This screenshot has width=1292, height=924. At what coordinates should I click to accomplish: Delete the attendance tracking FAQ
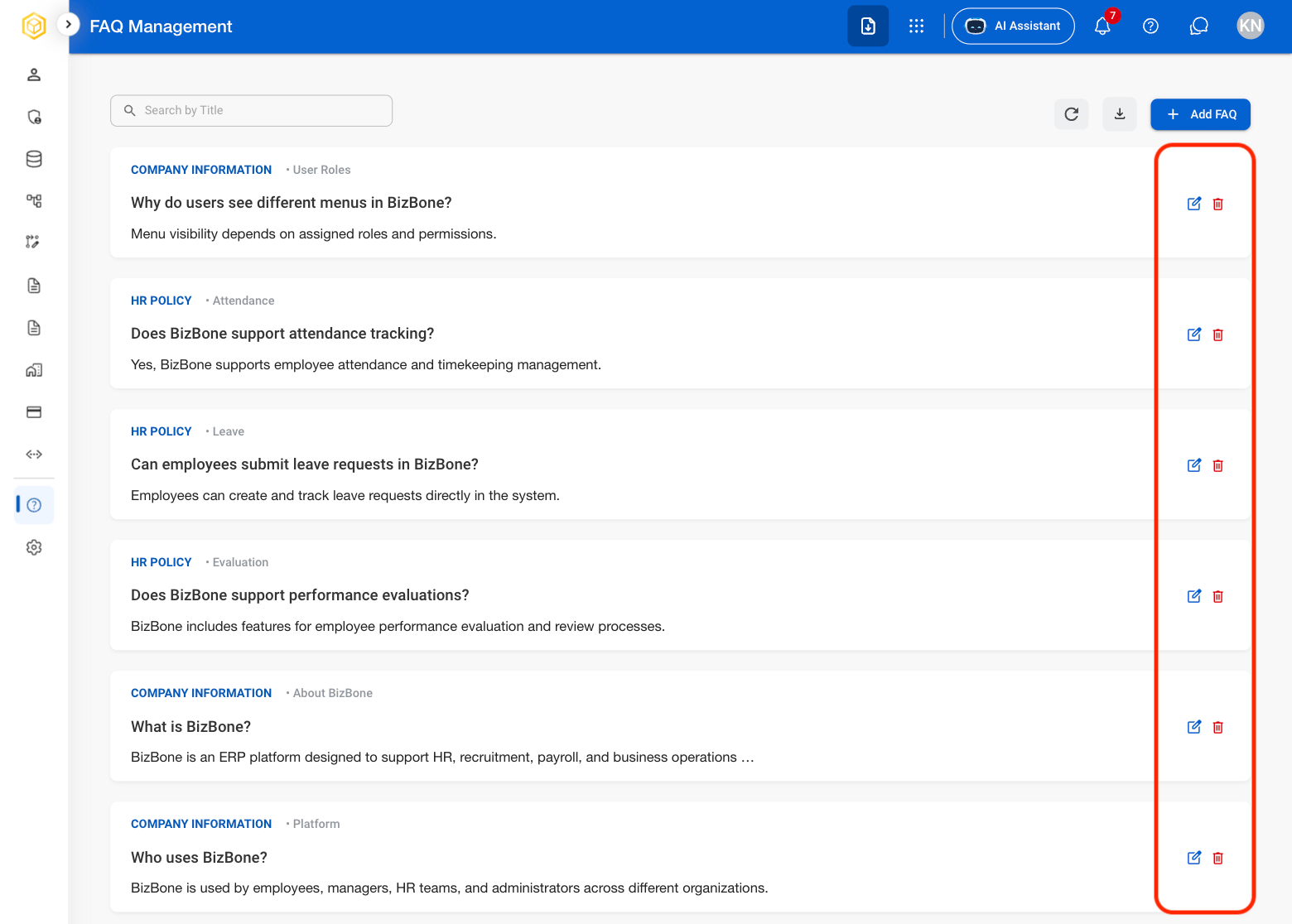[x=1218, y=334]
